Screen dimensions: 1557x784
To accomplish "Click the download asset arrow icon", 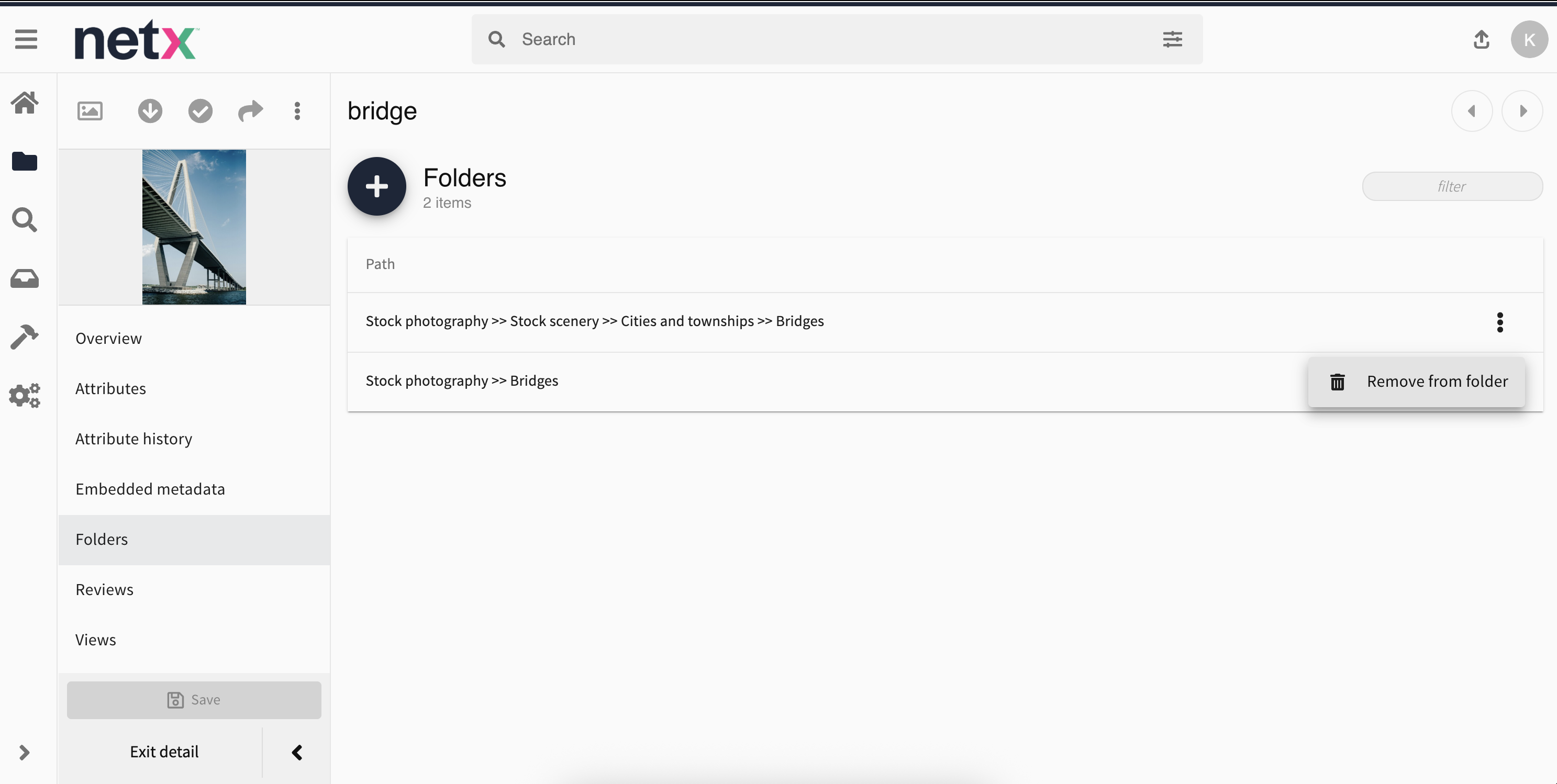I will pyautogui.click(x=150, y=111).
